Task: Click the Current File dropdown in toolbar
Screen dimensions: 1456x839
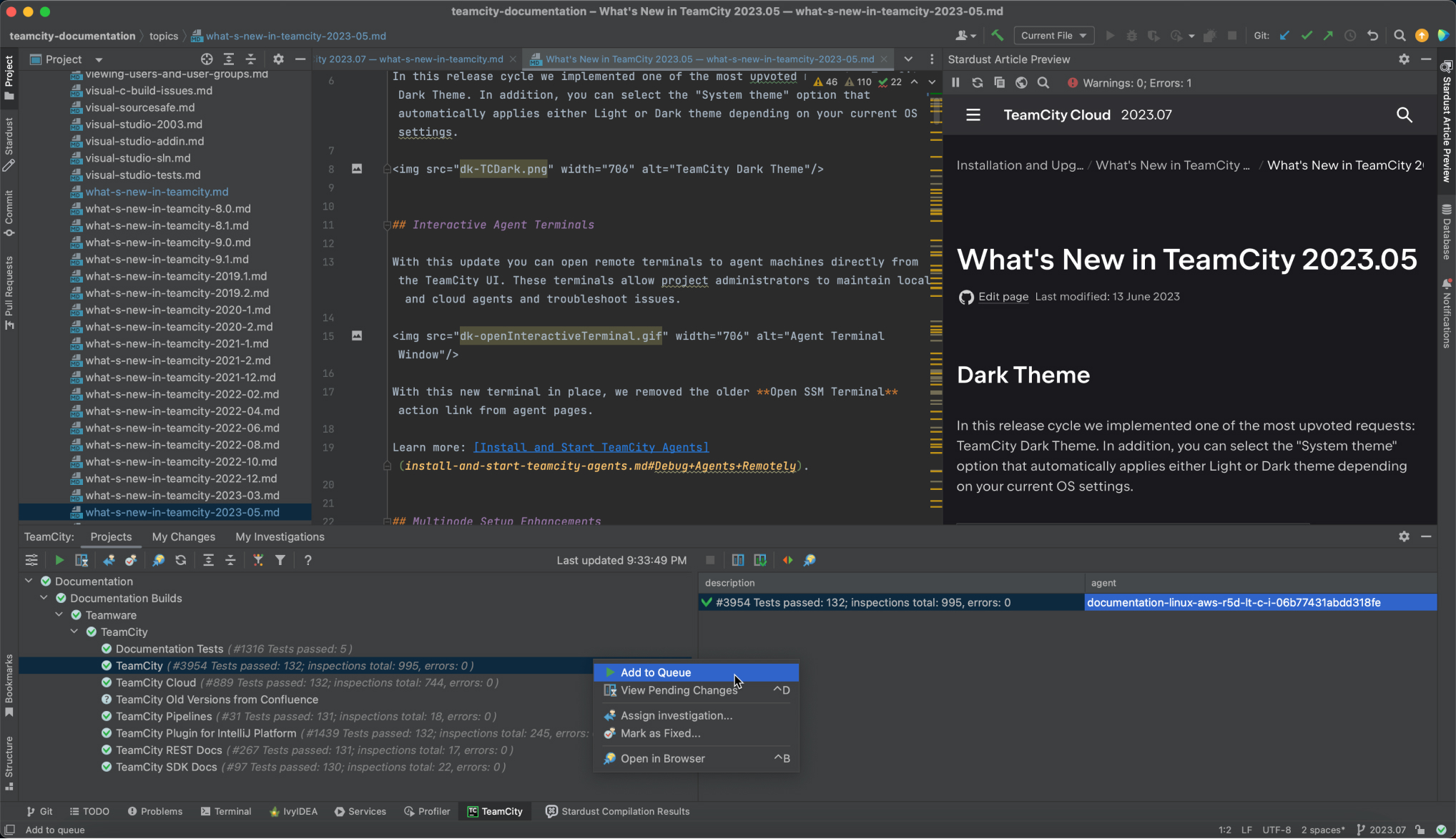Action: [1051, 36]
